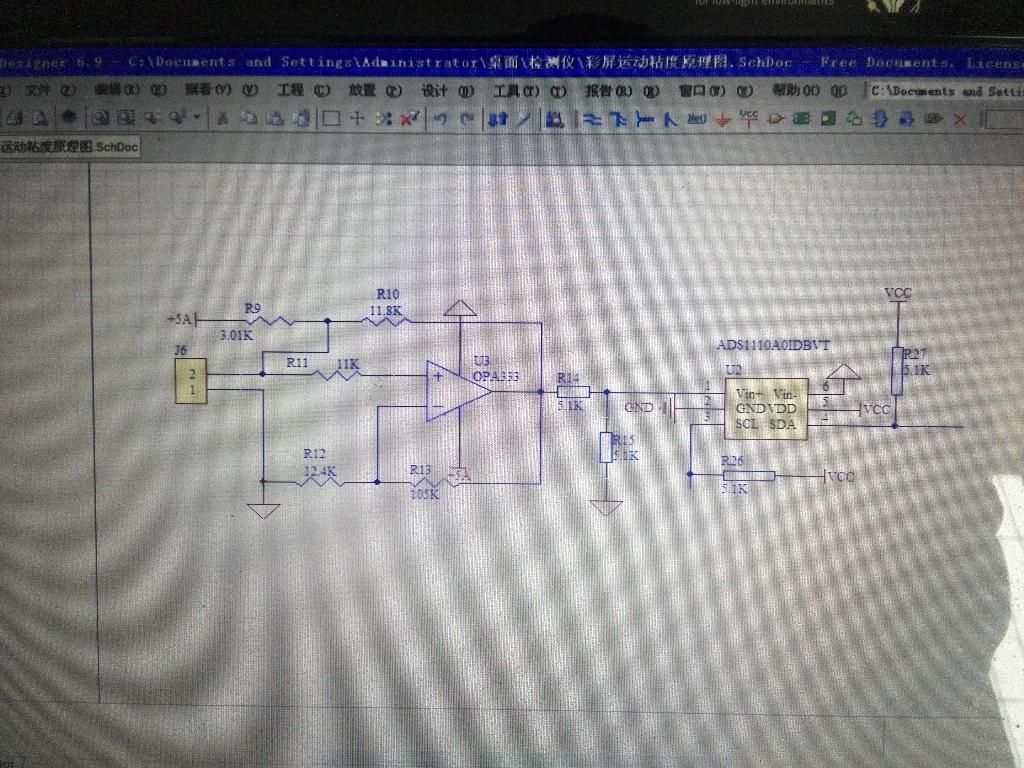Switch to the 运动粘度原理图.SchDoc tab
This screenshot has width=1024, height=768.
69,147
